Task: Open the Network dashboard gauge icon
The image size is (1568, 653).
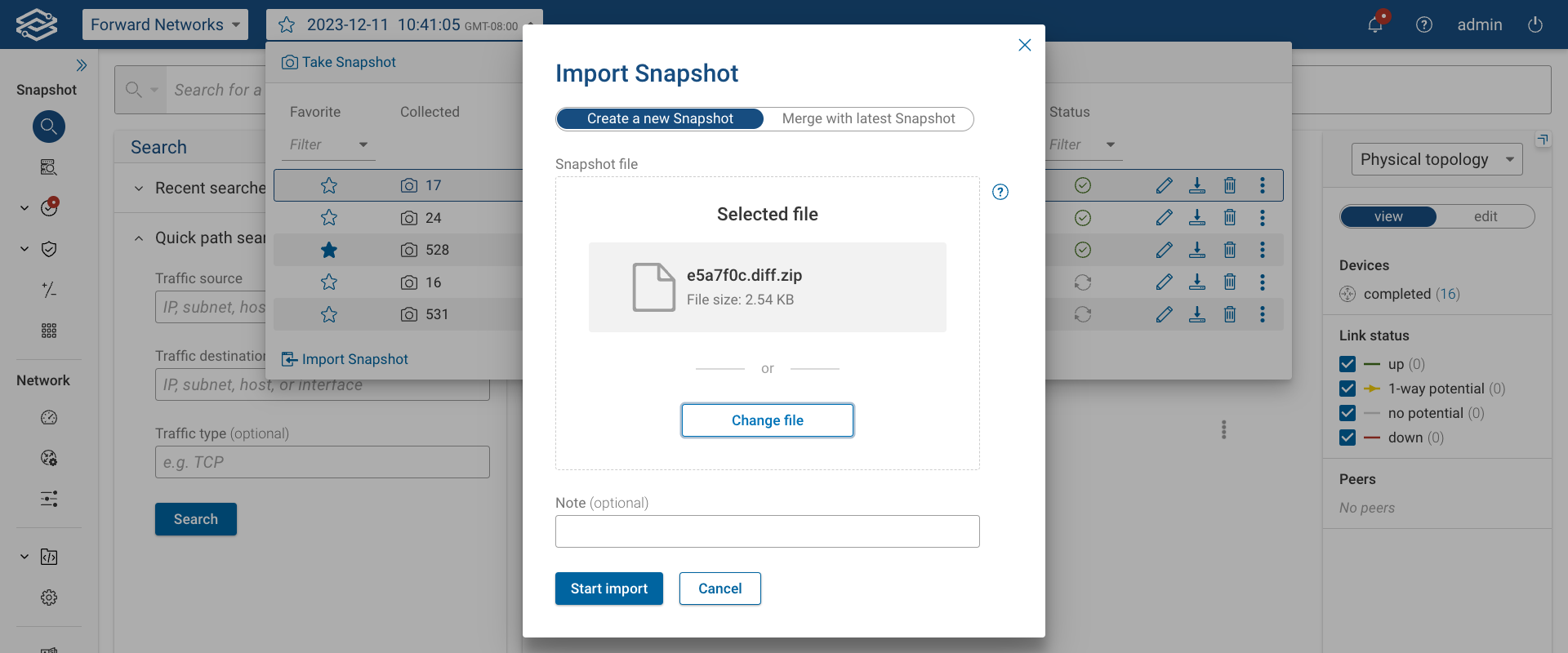Action: (x=49, y=418)
